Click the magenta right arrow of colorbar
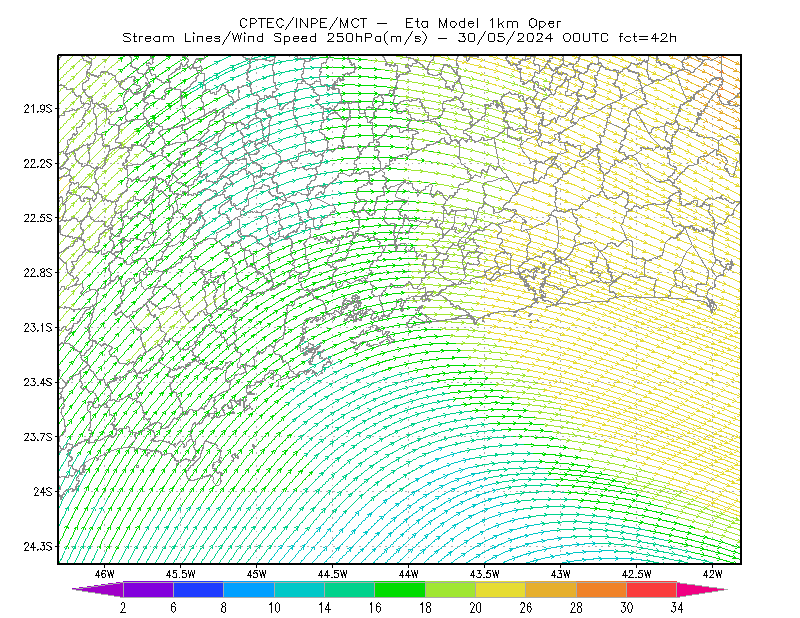 click(702, 589)
